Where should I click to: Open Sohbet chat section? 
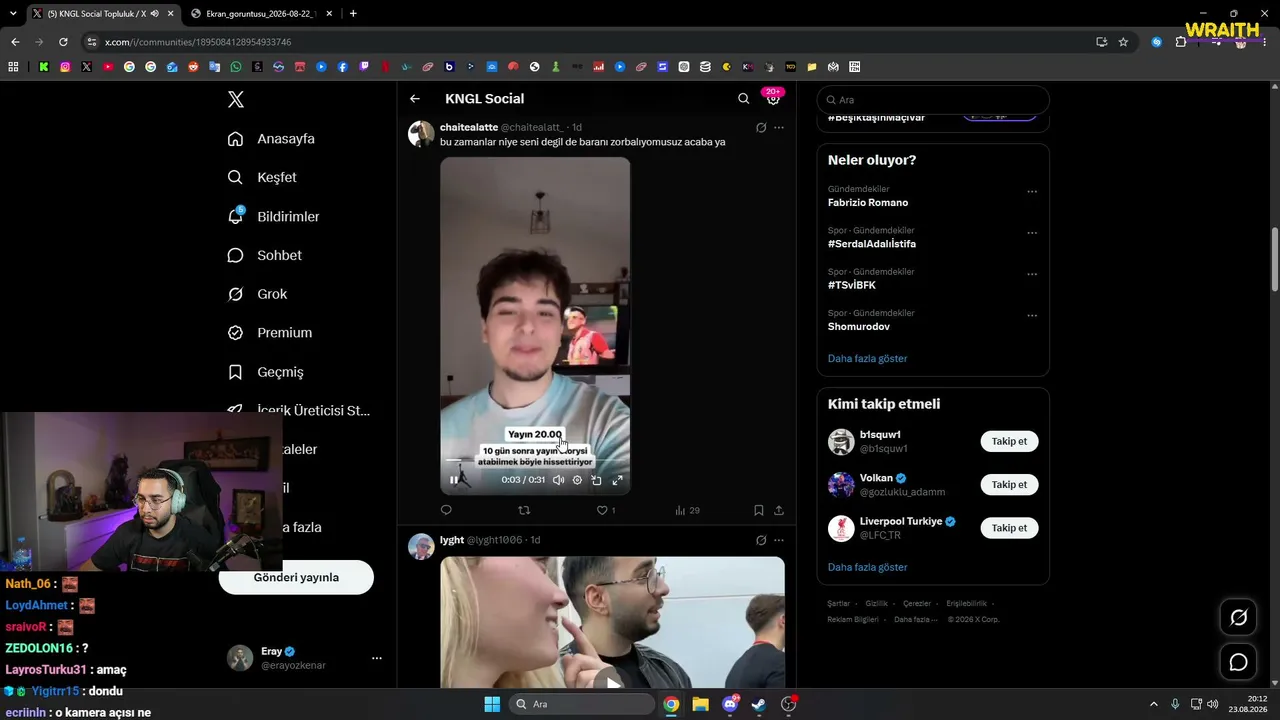pos(265,255)
